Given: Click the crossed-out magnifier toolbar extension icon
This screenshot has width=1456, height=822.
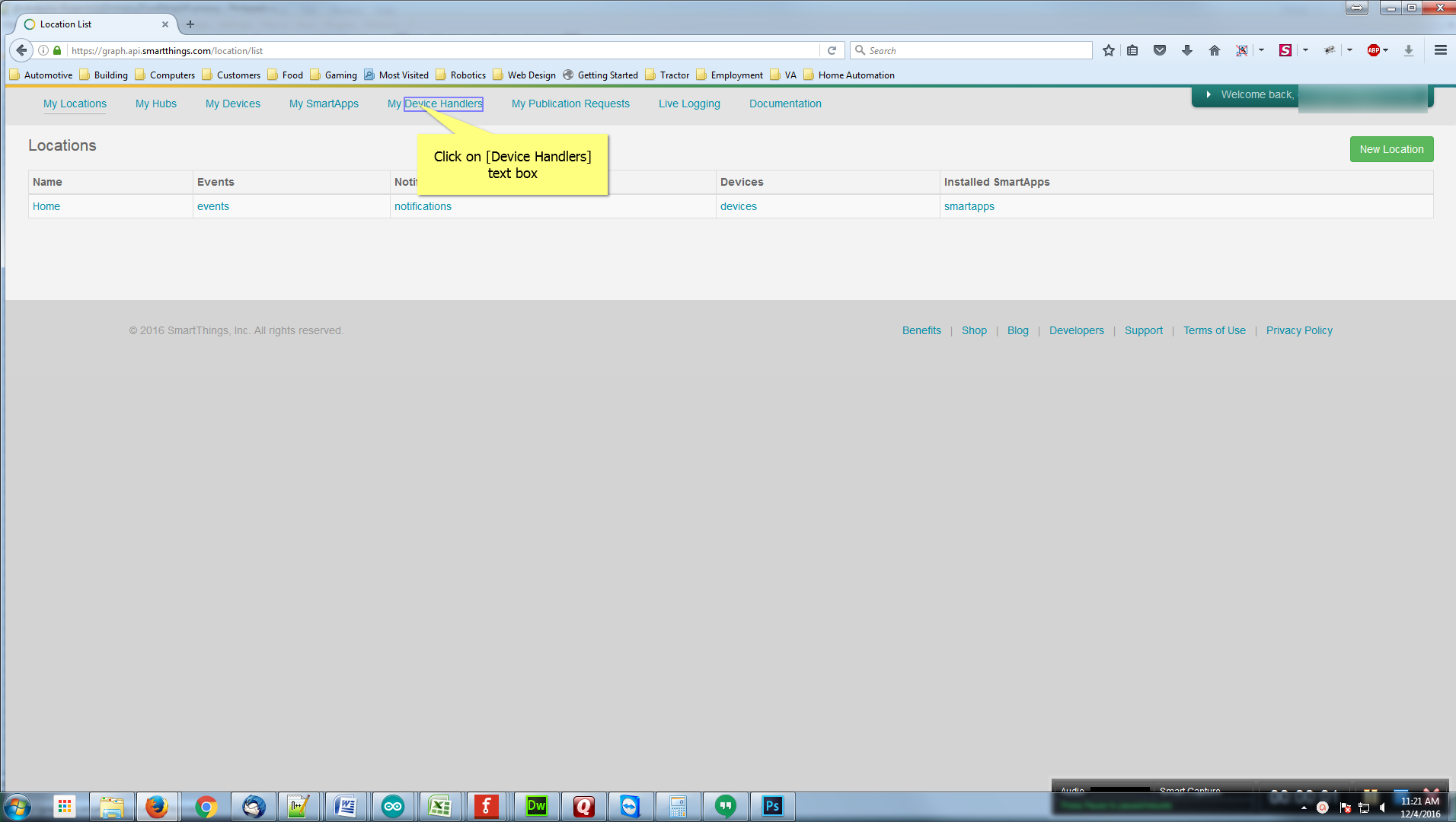Looking at the screenshot, I should (1242, 50).
